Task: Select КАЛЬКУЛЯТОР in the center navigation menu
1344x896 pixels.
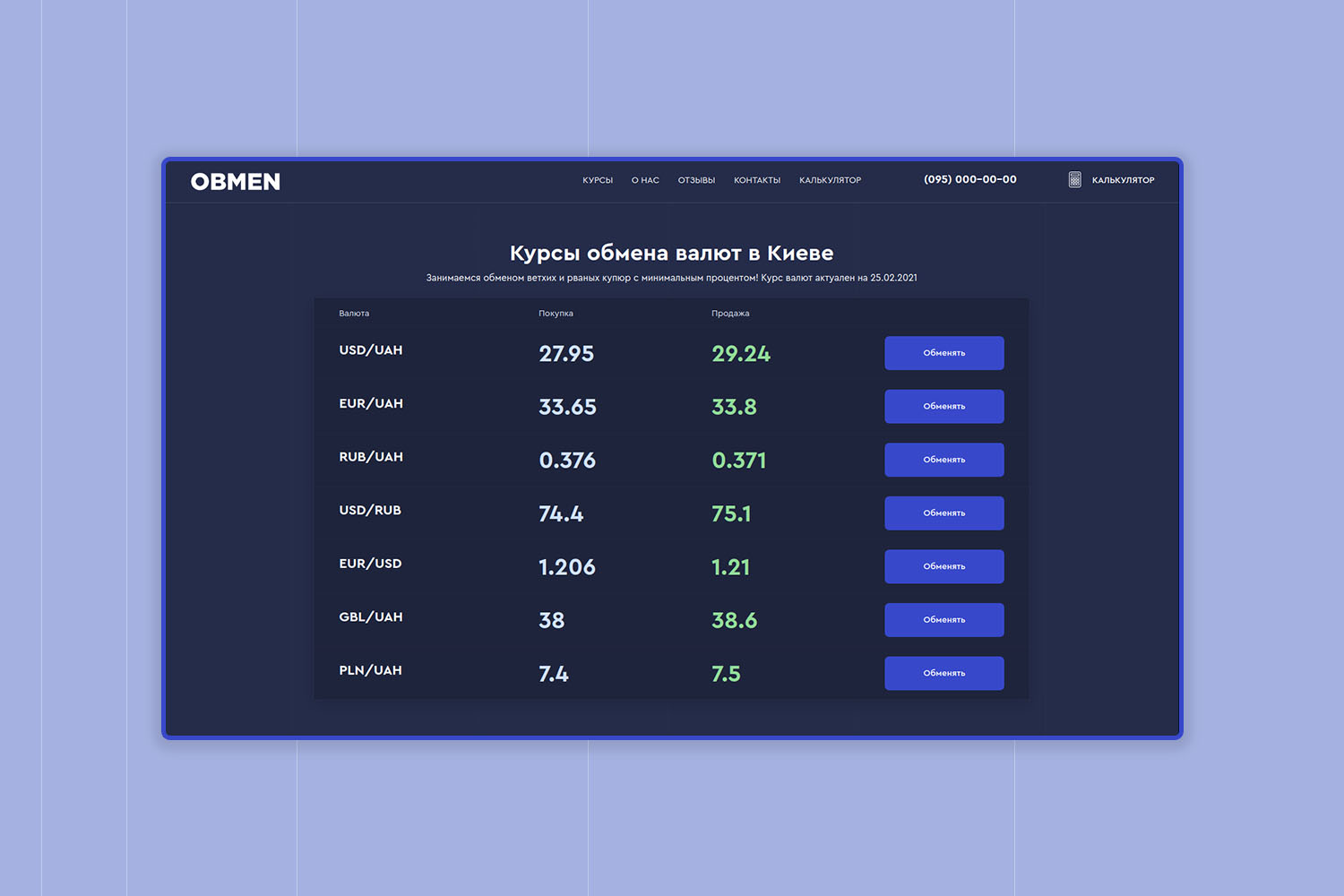Action: point(830,180)
